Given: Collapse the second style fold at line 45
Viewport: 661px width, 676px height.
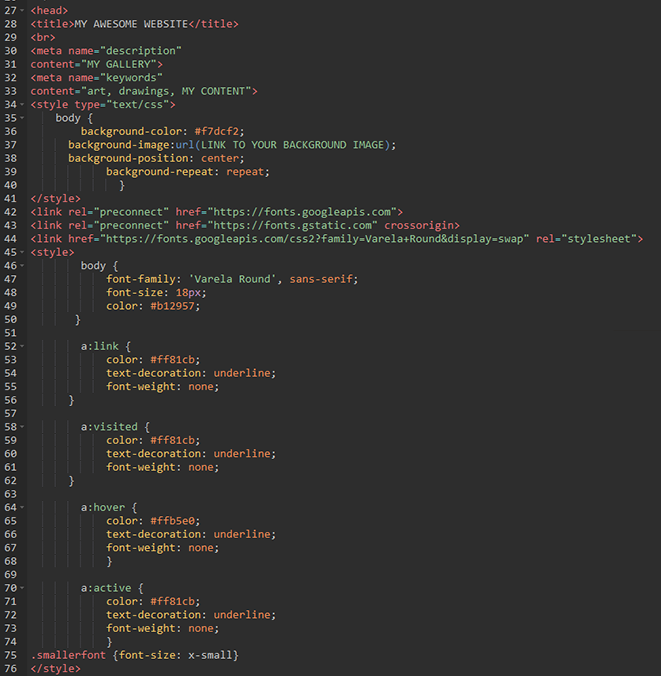Looking at the screenshot, I should click(x=22, y=252).
